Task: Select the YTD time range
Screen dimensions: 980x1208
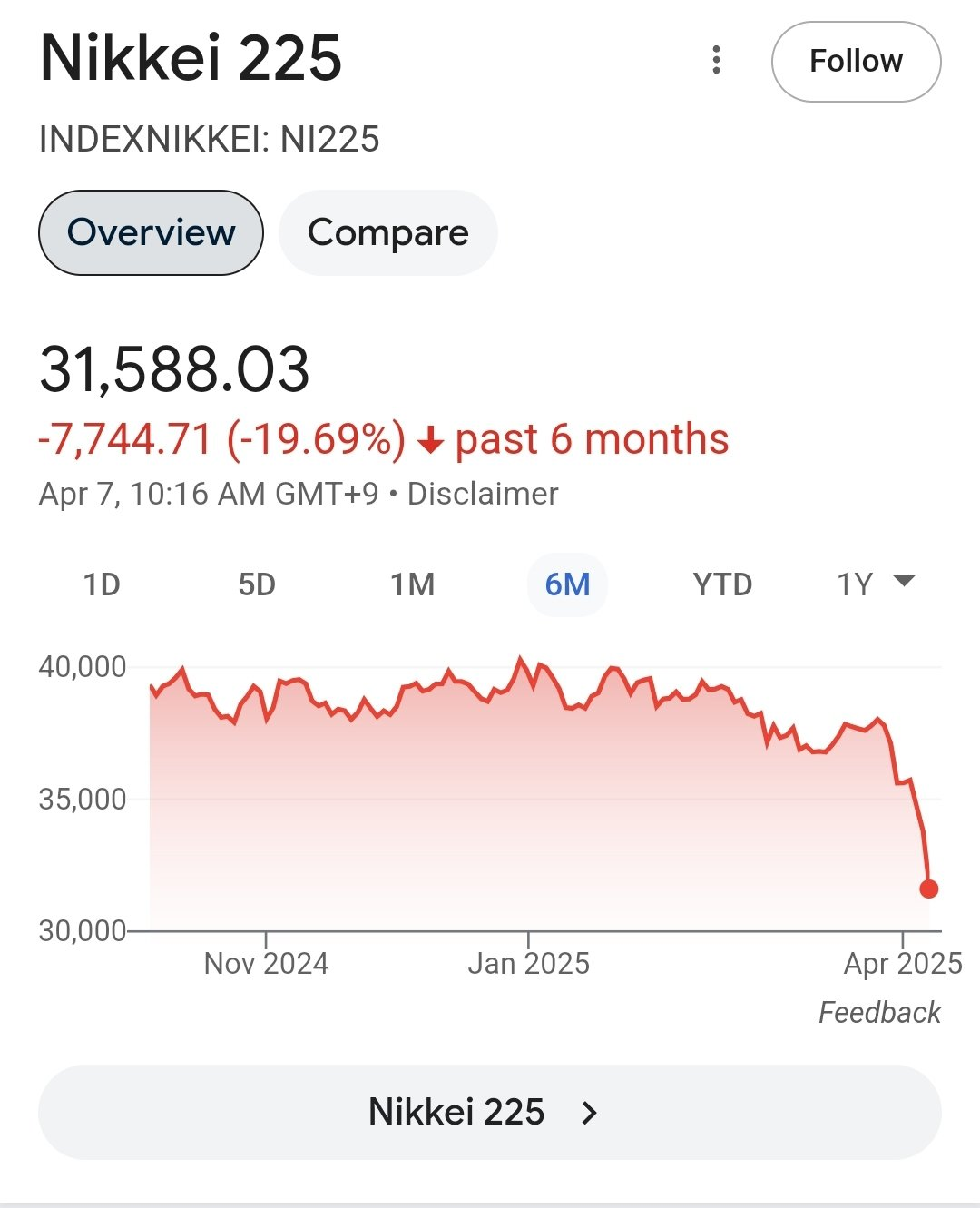Action: [722, 584]
